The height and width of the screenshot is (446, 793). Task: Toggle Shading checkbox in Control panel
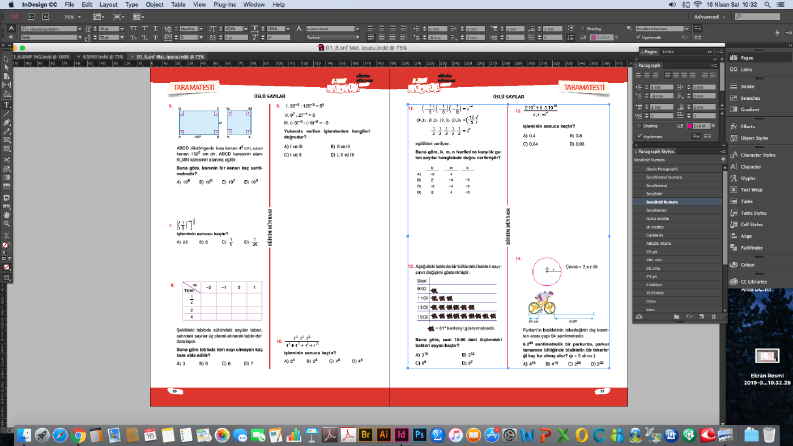pyautogui.click(x=582, y=29)
